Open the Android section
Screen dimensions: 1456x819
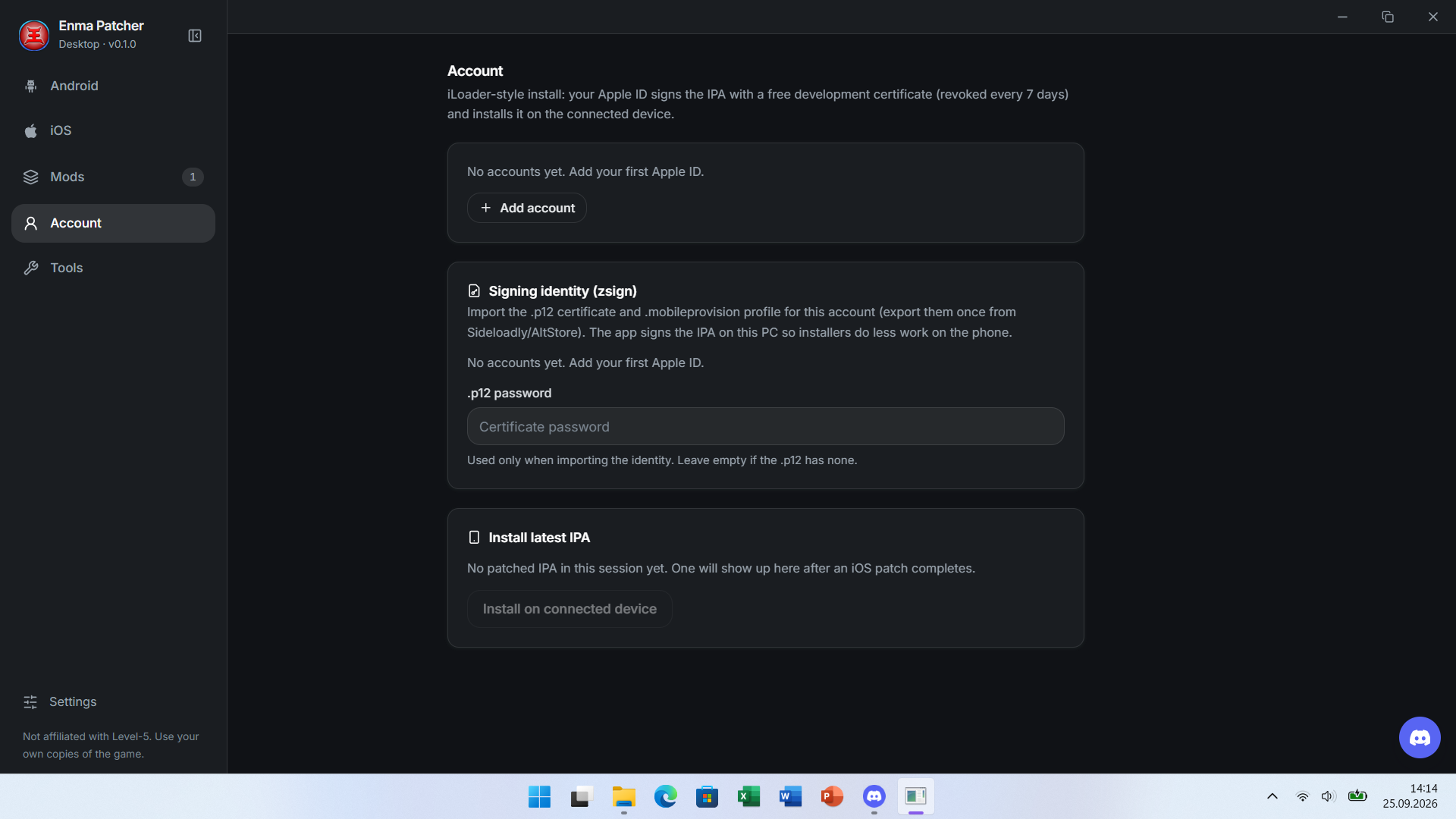tap(113, 86)
